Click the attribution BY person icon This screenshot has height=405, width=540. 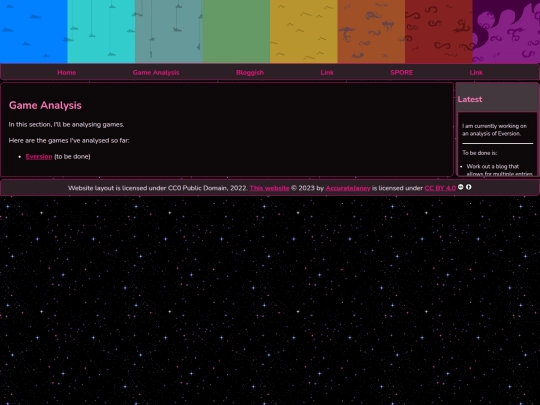click(x=469, y=187)
